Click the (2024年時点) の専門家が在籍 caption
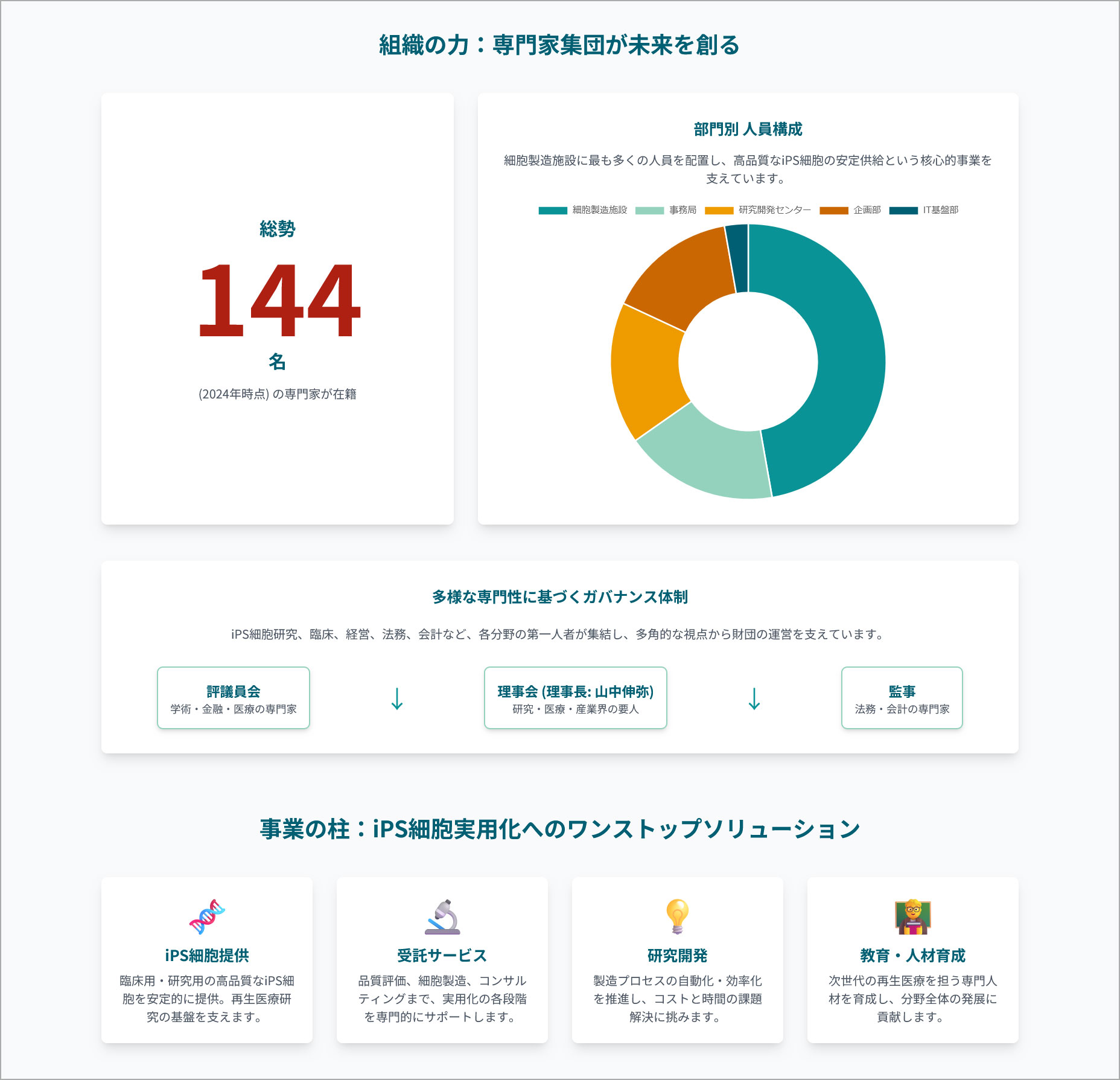1120x1080 pixels. pos(278,394)
